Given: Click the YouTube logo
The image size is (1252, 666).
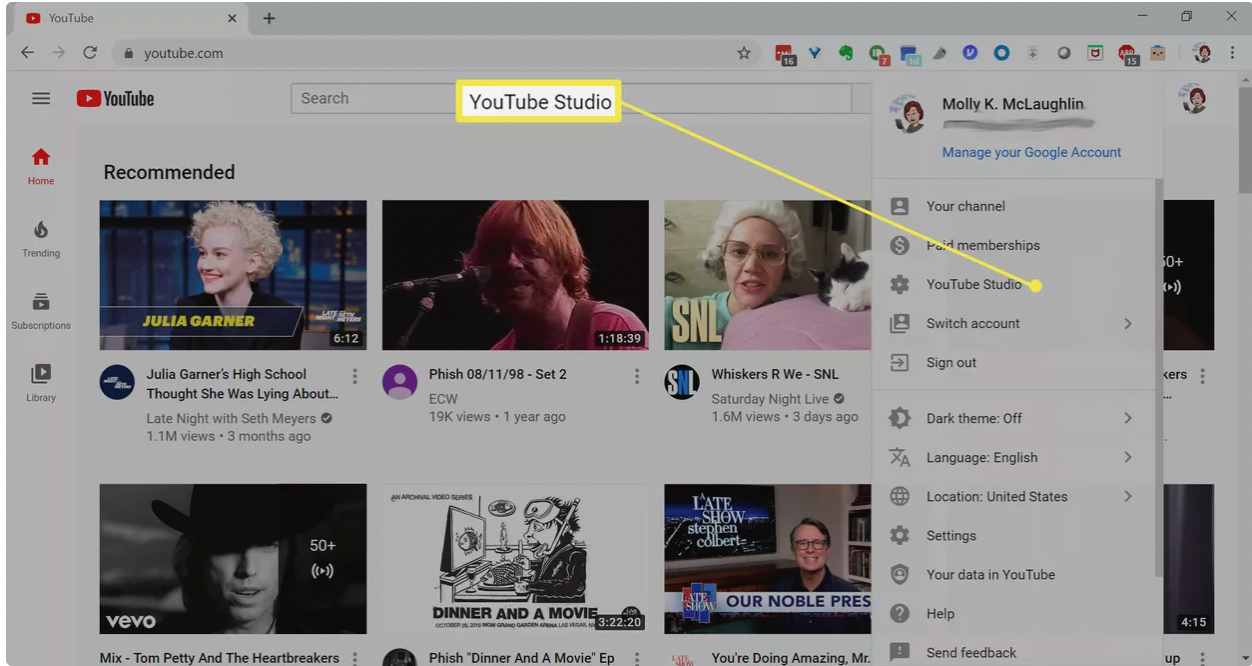Looking at the screenshot, I should pos(116,98).
